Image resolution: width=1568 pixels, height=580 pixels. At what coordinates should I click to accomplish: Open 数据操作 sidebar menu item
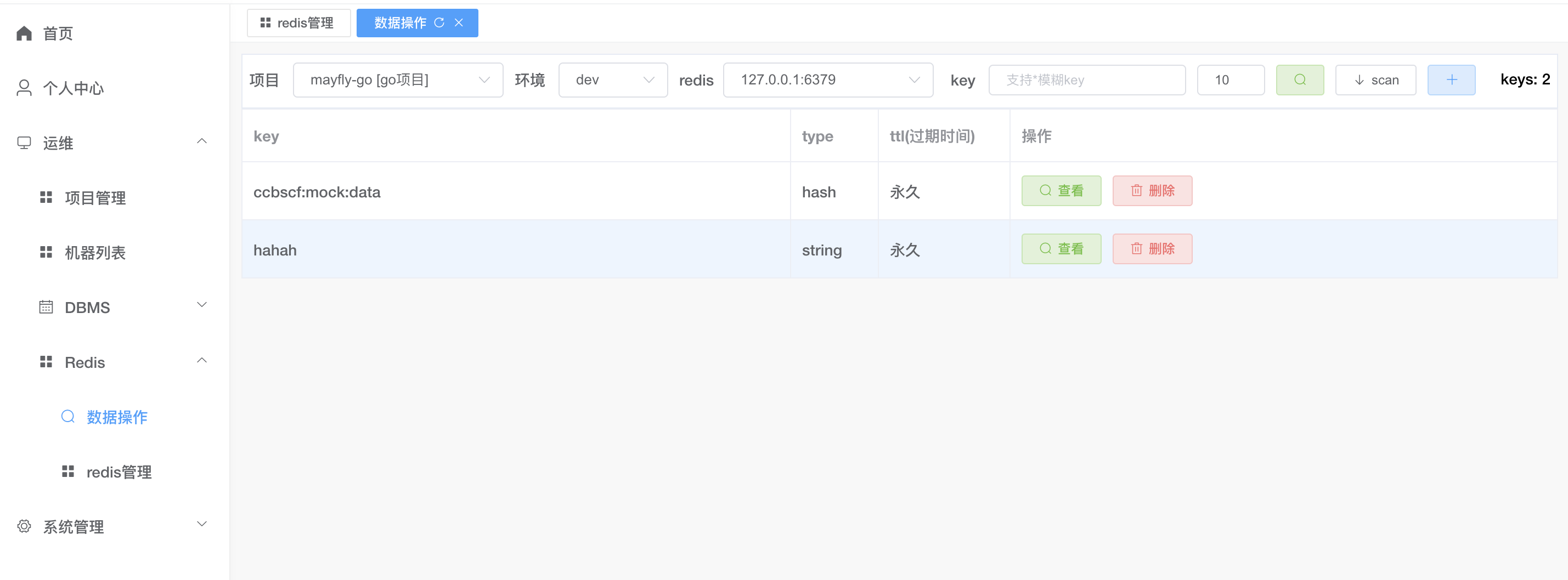(x=117, y=417)
